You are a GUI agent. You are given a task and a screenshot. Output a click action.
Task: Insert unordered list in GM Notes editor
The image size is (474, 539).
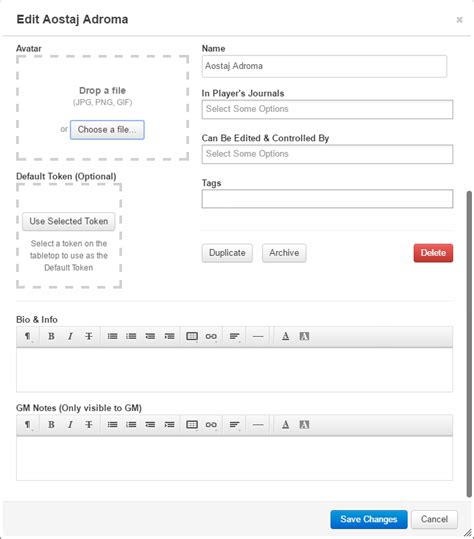pos(112,425)
